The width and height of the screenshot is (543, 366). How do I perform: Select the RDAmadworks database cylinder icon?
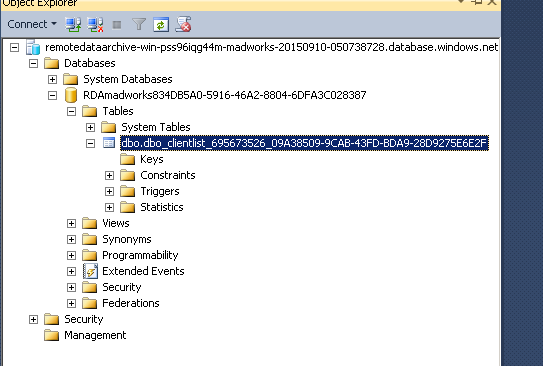click(x=71, y=95)
